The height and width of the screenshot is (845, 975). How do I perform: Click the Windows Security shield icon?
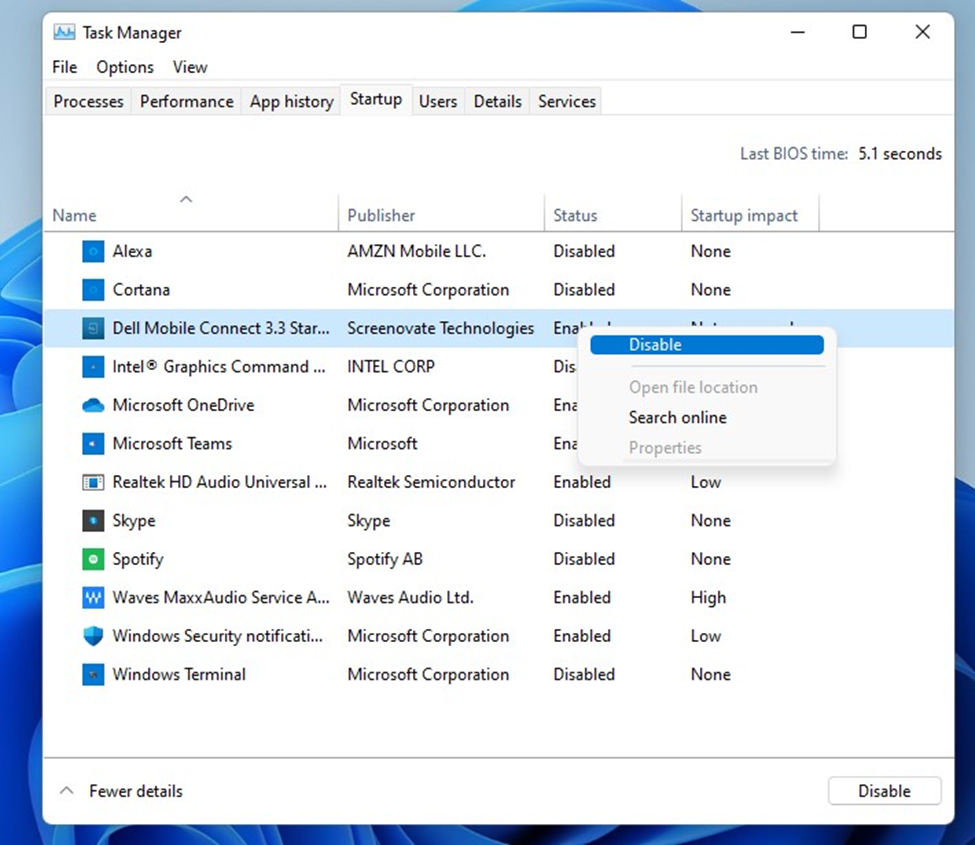pos(93,636)
